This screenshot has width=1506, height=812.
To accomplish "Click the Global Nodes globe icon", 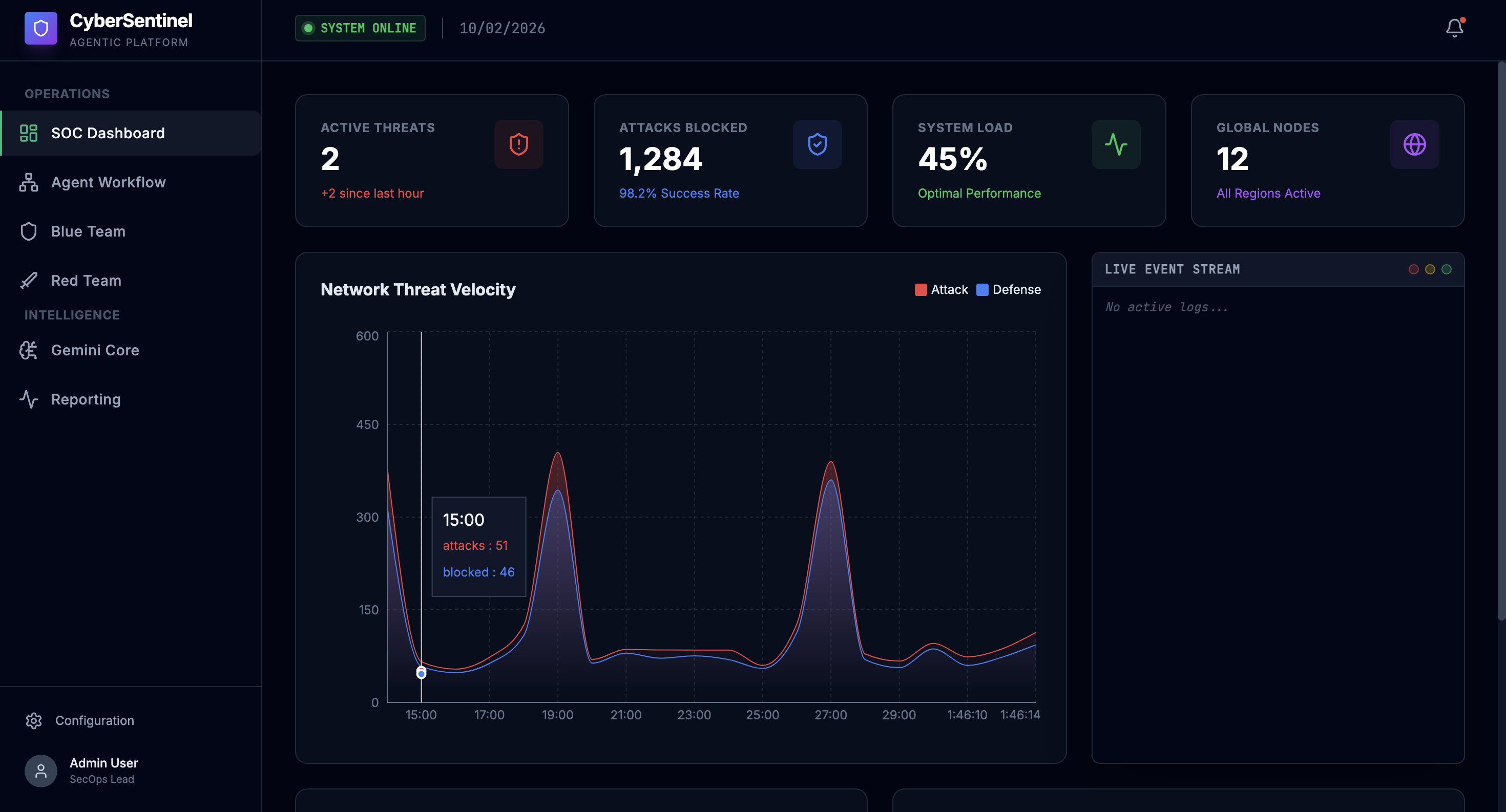I will 1414,144.
